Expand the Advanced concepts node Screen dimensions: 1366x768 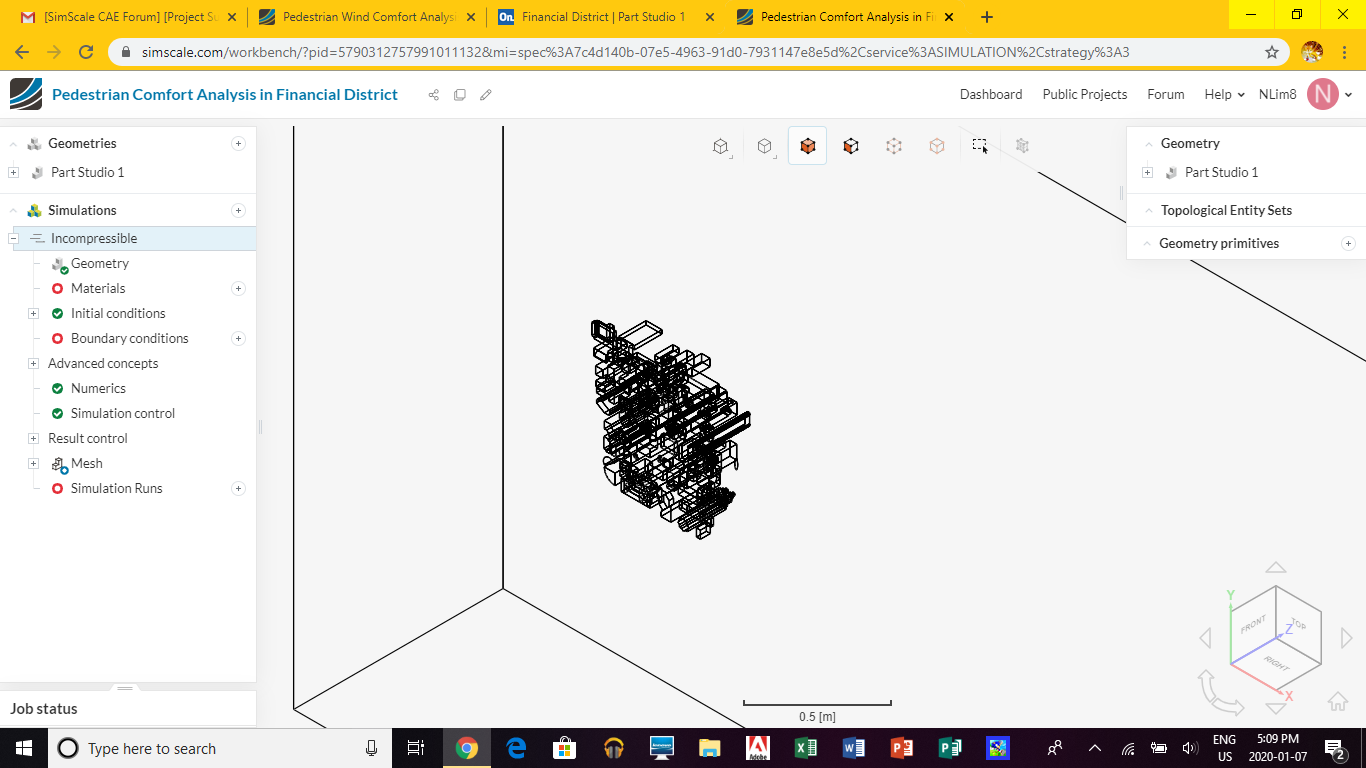coord(33,363)
